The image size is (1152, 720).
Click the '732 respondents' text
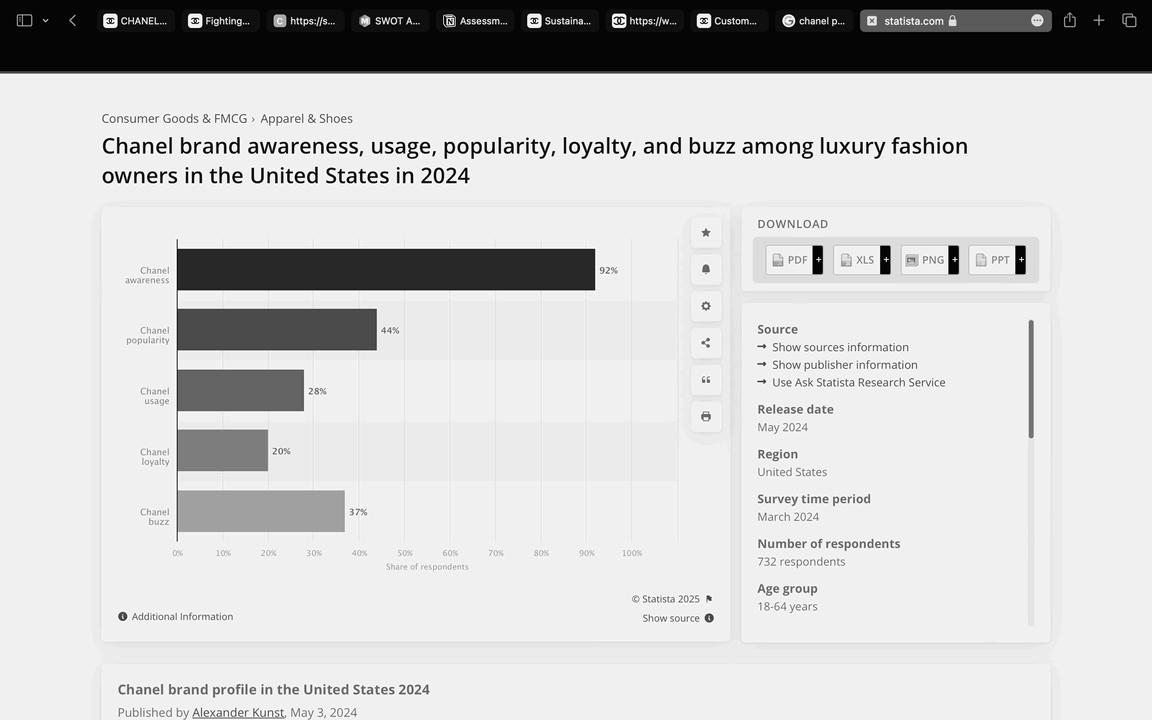point(802,562)
